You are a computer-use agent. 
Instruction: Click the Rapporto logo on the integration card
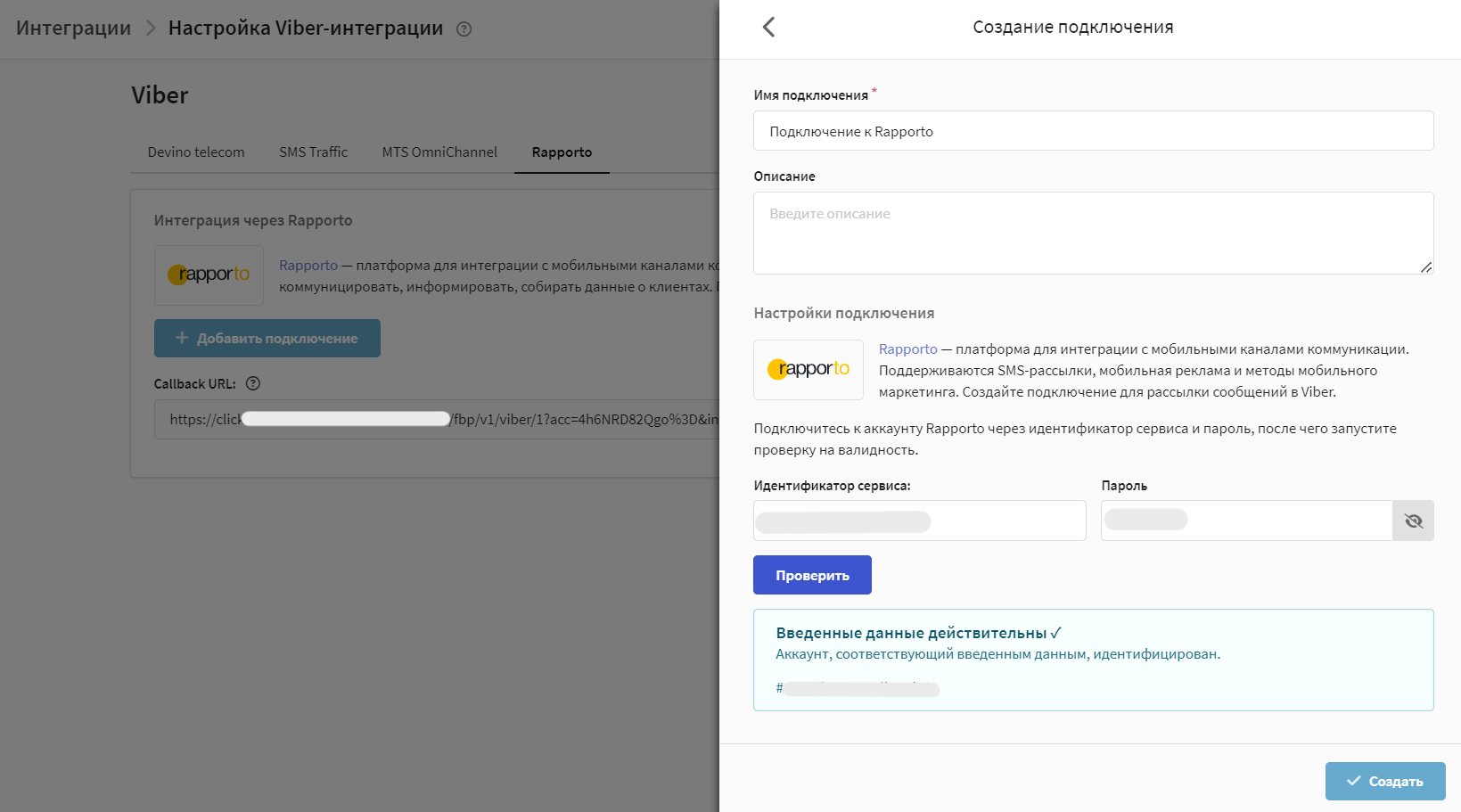(209, 275)
